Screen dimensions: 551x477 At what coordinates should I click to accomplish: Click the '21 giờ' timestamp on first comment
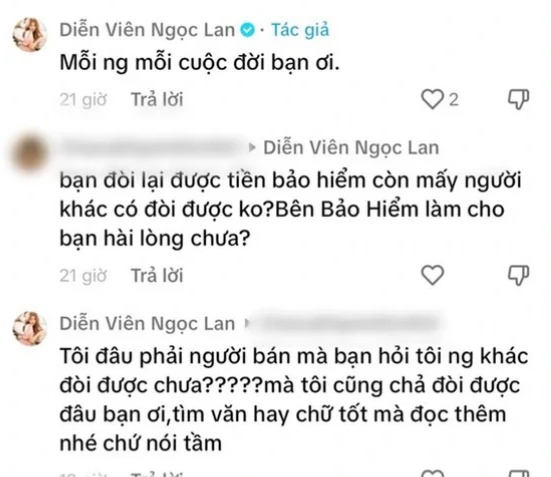click(83, 99)
